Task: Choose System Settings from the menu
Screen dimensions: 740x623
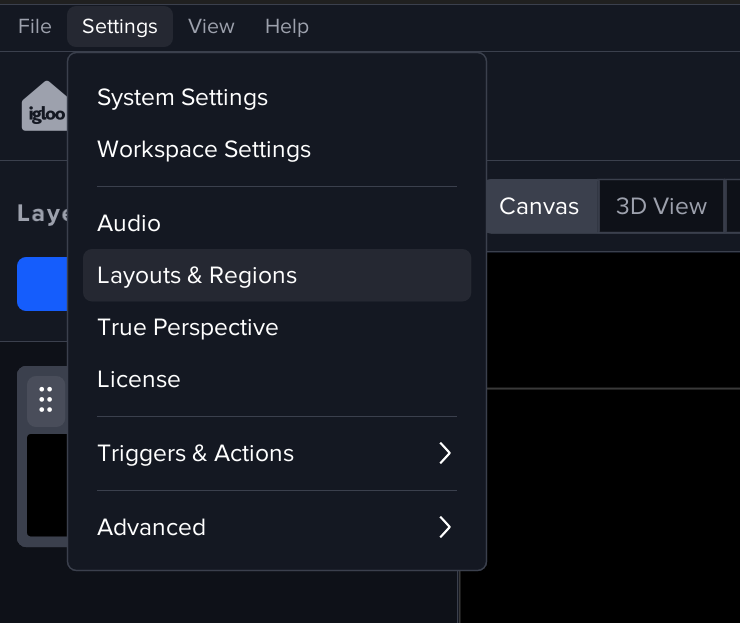Action: 182,97
